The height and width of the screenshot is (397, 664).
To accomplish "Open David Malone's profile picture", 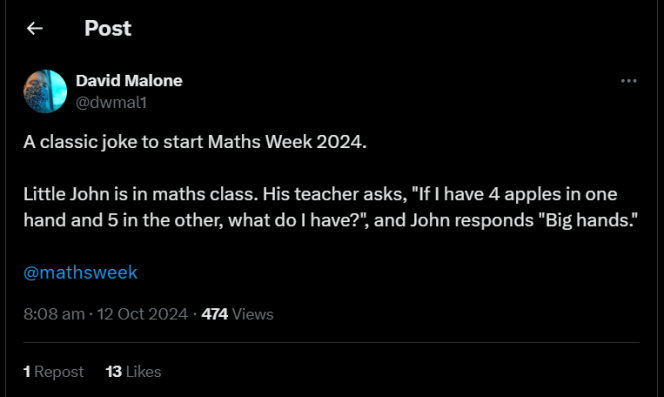I will coord(45,91).
